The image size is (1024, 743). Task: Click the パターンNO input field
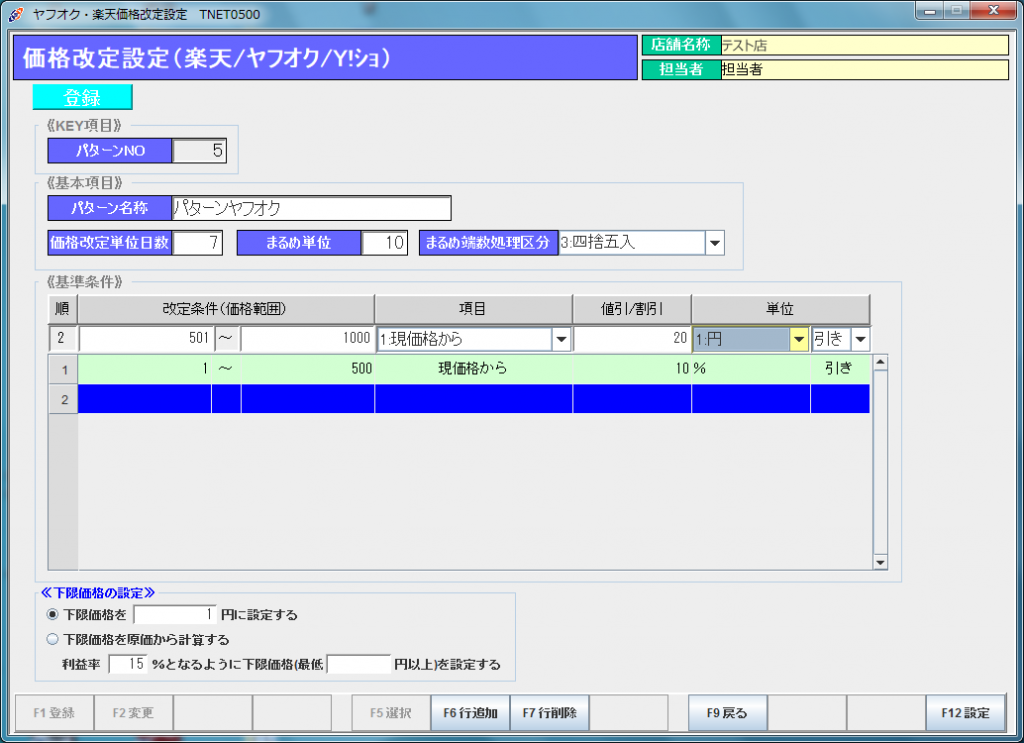[x=199, y=151]
